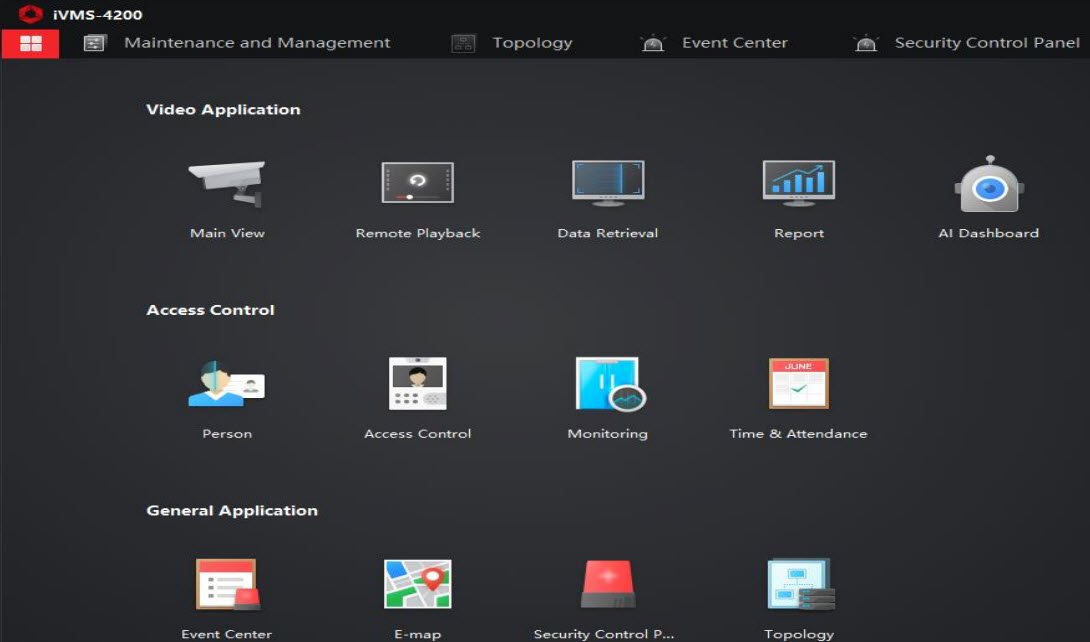Launch the AI Dashboard module

[988, 184]
